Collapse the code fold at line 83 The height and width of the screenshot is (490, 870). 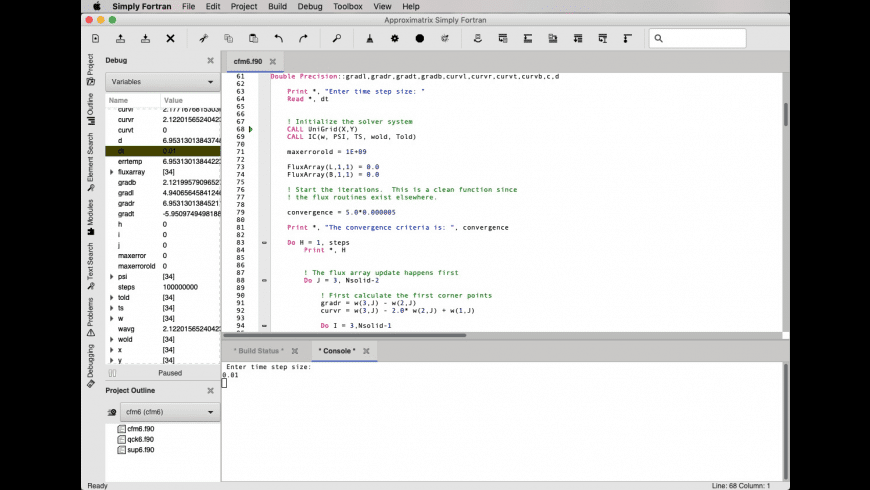click(264, 242)
